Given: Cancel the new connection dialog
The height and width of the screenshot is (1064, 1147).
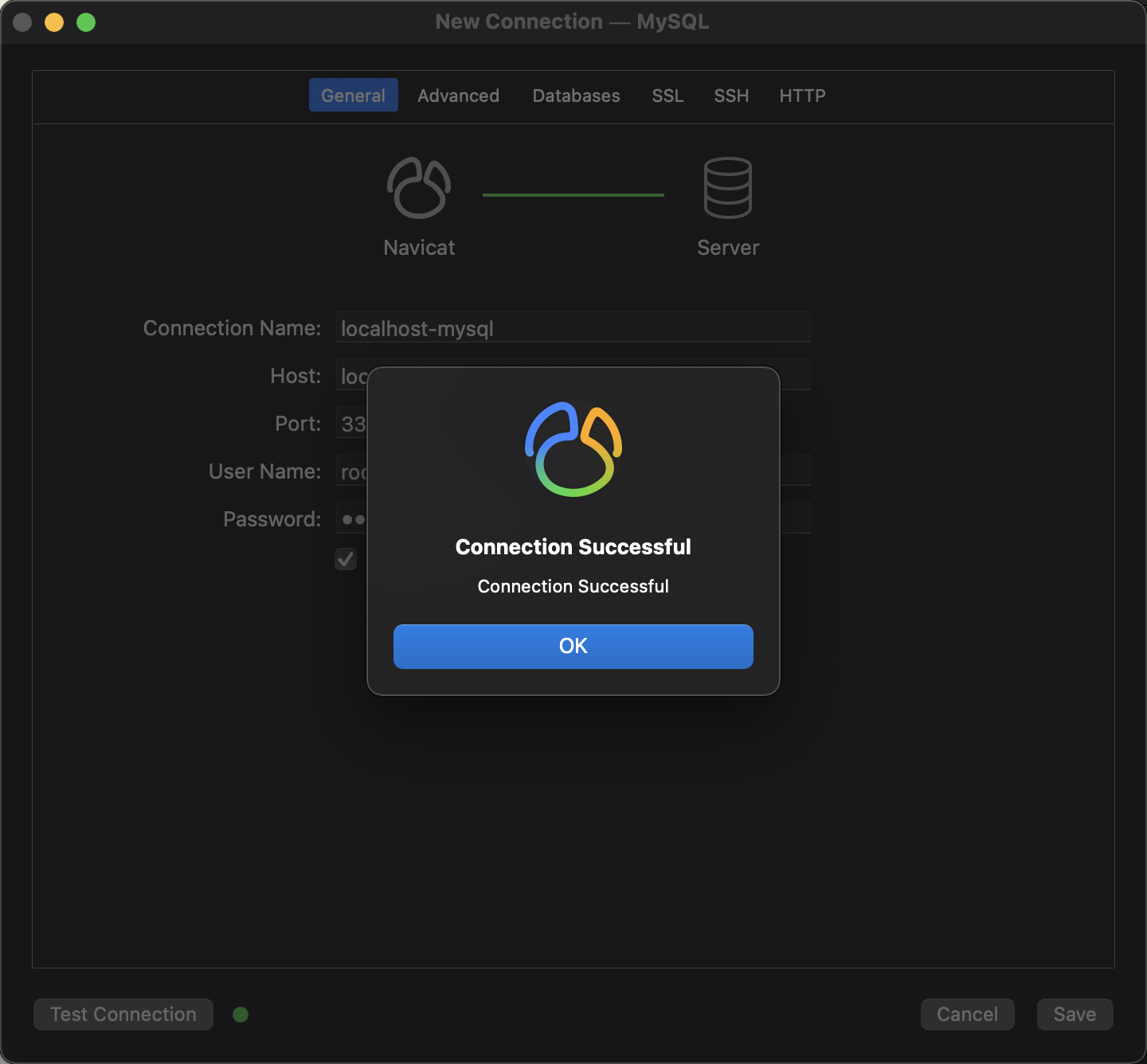Looking at the screenshot, I should pos(968,1015).
